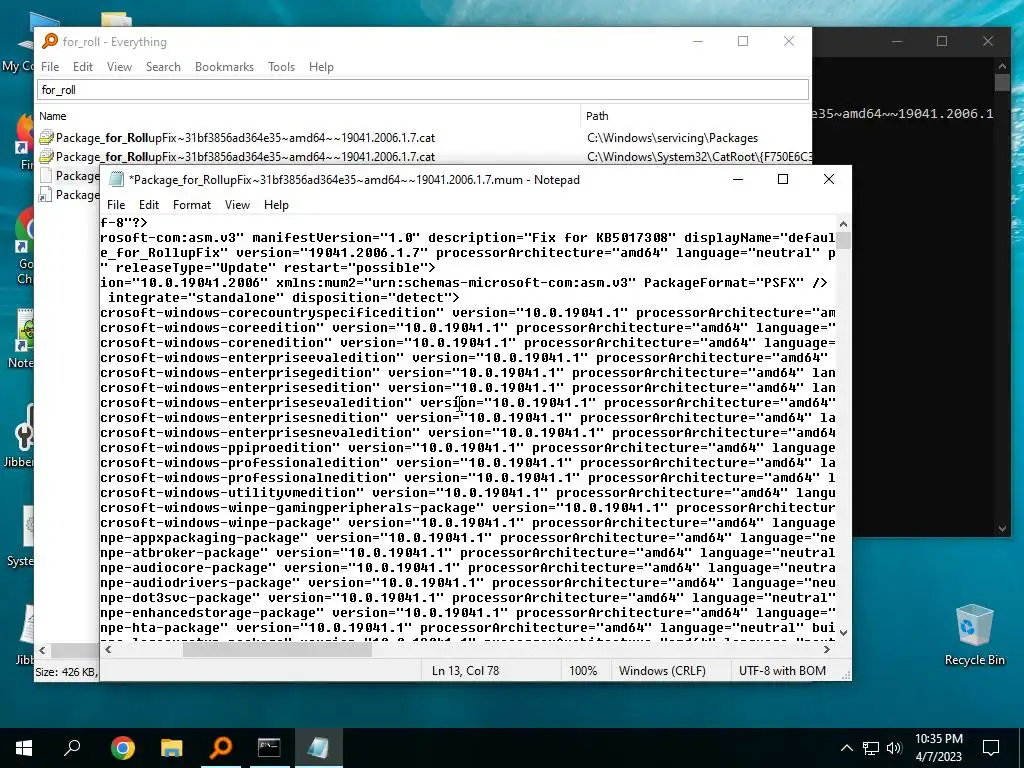Click the professionaledition line in Notepad
This screenshot has width=1024, height=768.
(468, 463)
